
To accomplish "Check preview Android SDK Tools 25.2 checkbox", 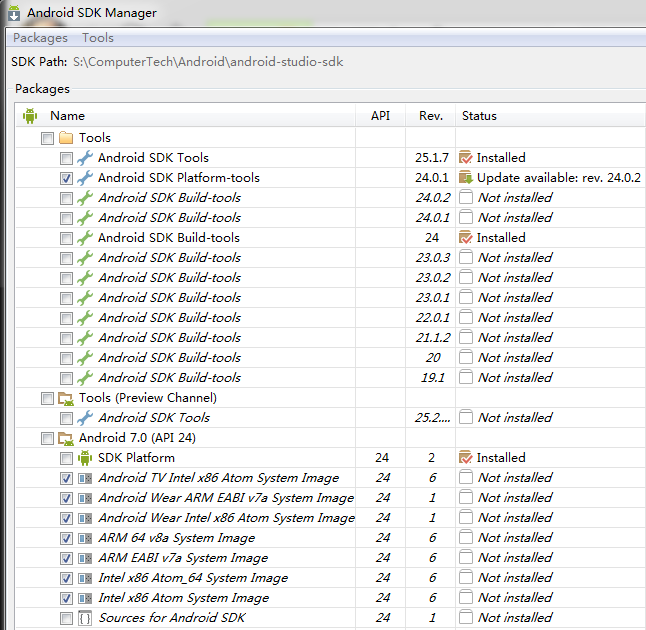I will pos(66,418).
